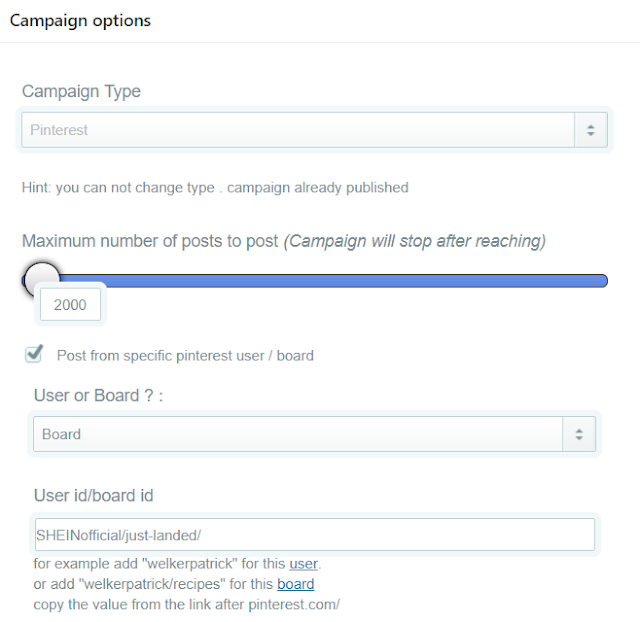Open the User or Board dropdown set to Board
The width and height of the screenshot is (640, 622).
pyautogui.click(x=300, y=434)
